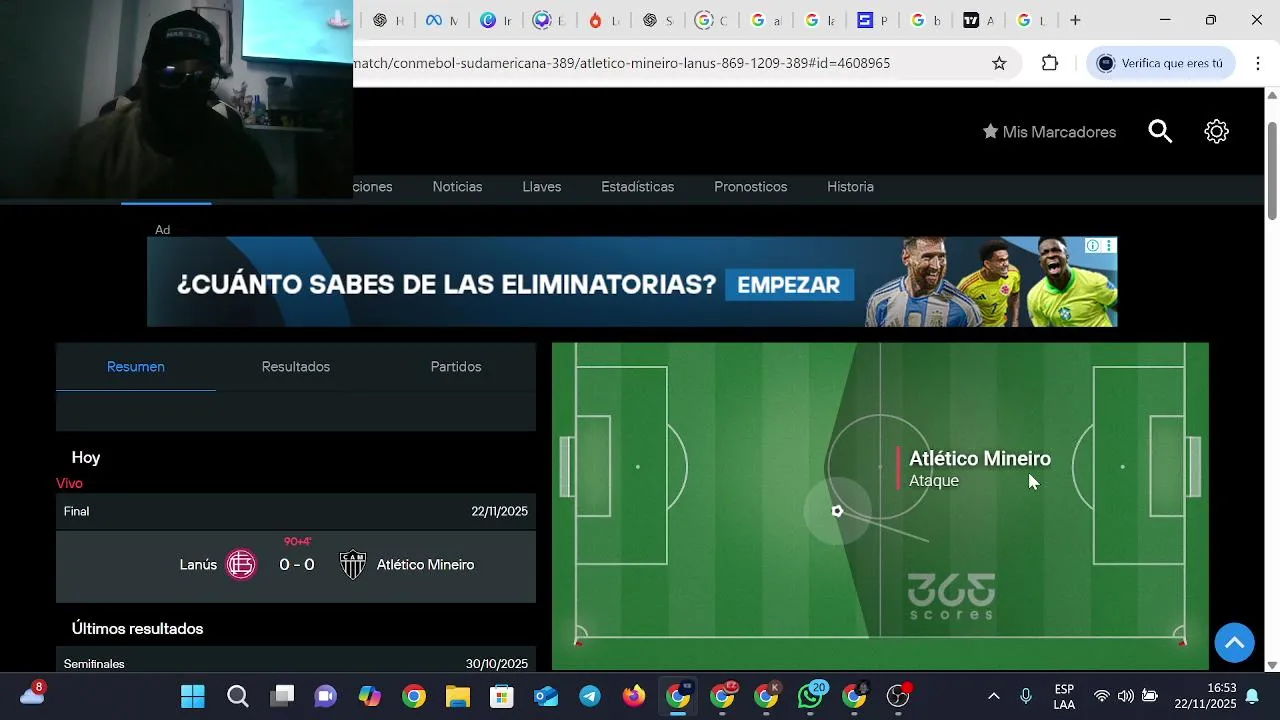Click the microphone icon in system tray
This screenshot has width=1280, height=720.
[1026, 696]
